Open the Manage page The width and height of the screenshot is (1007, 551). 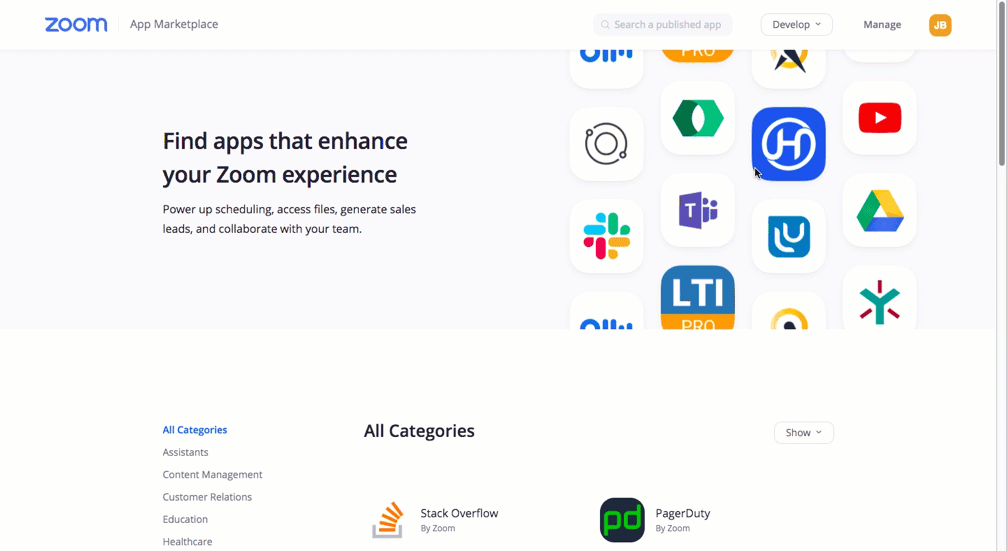(882, 24)
